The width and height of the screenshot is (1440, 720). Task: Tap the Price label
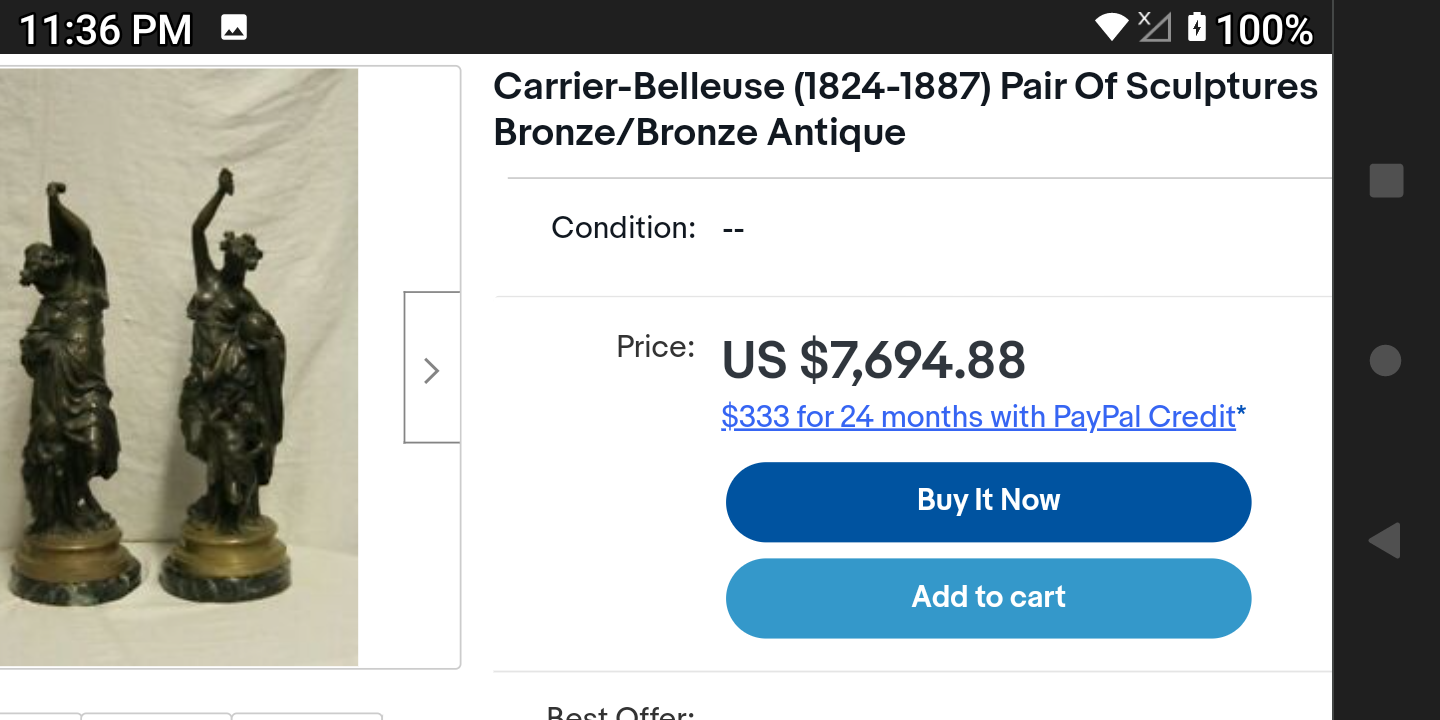(x=655, y=347)
